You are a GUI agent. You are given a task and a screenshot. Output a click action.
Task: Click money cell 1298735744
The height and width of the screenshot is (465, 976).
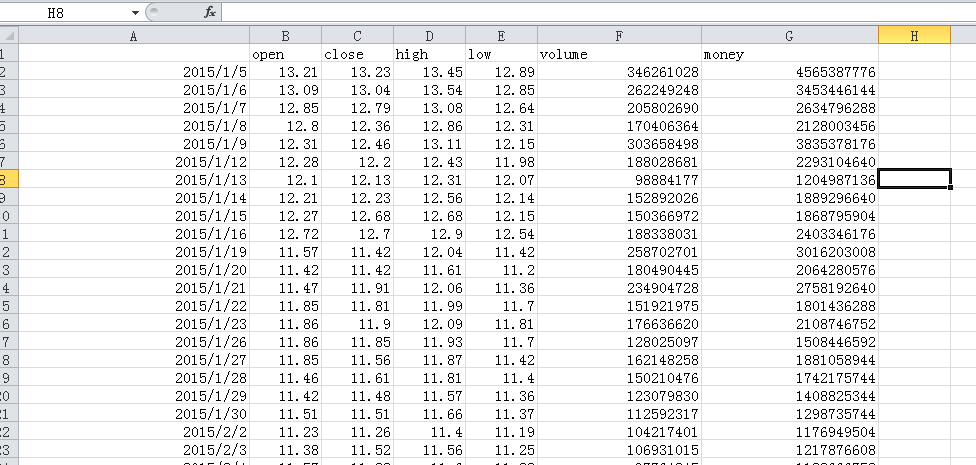coord(790,414)
